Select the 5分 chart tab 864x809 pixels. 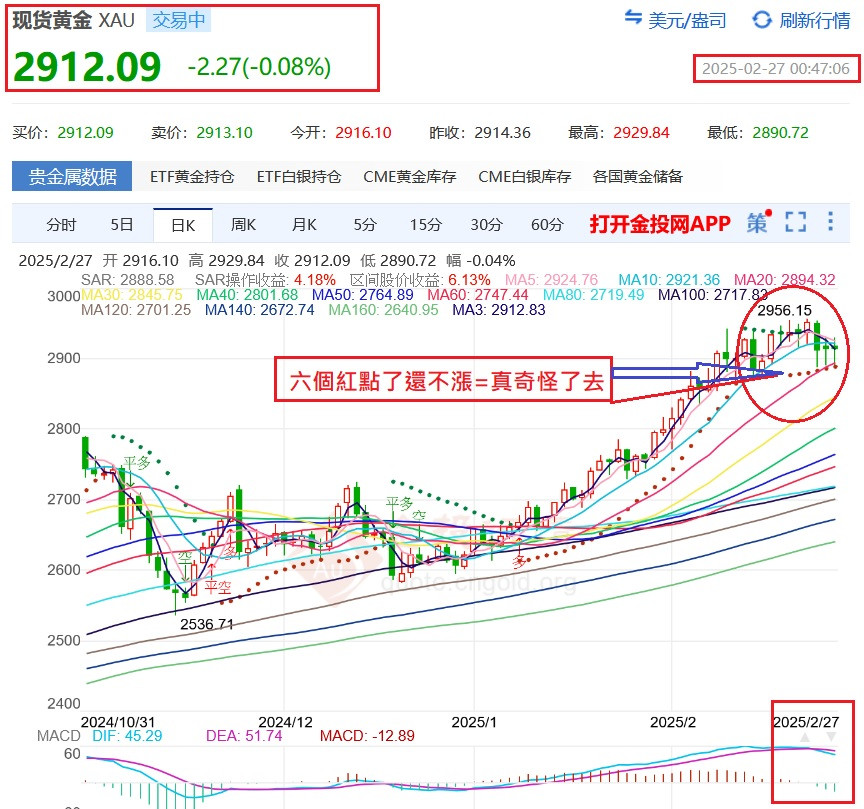(x=364, y=225)
